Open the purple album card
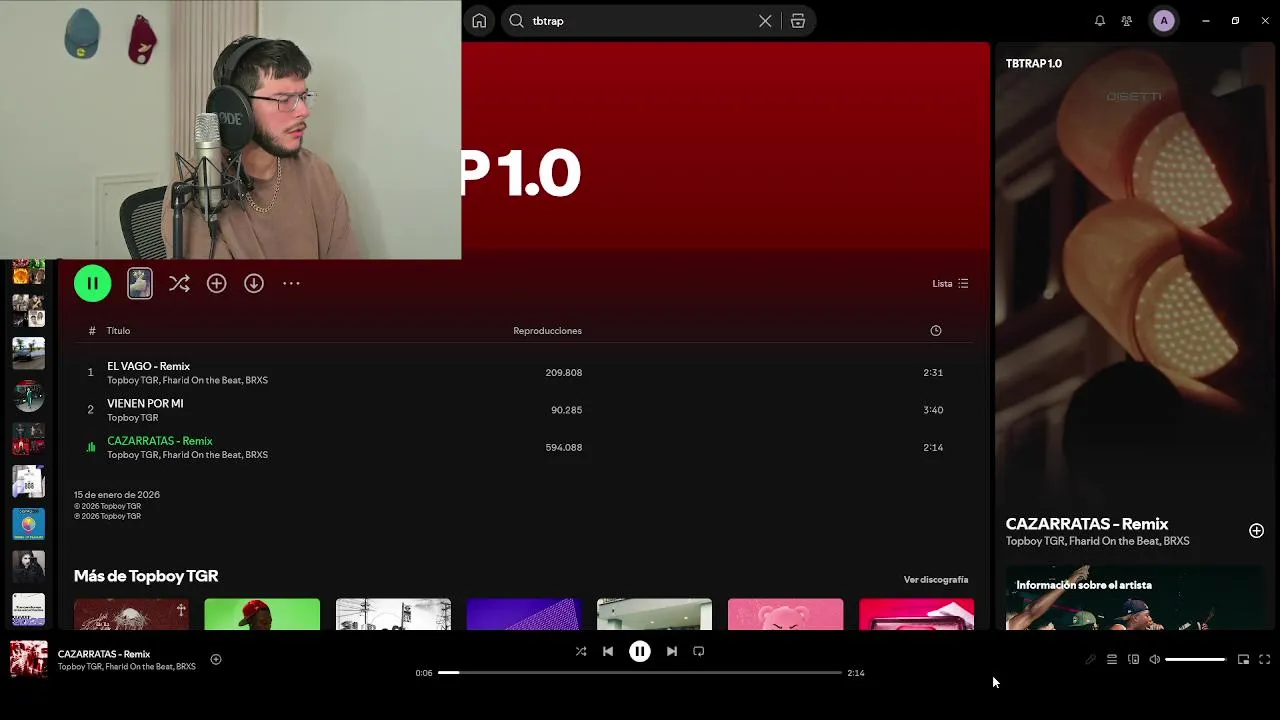1280x720 pixels. 524,614
